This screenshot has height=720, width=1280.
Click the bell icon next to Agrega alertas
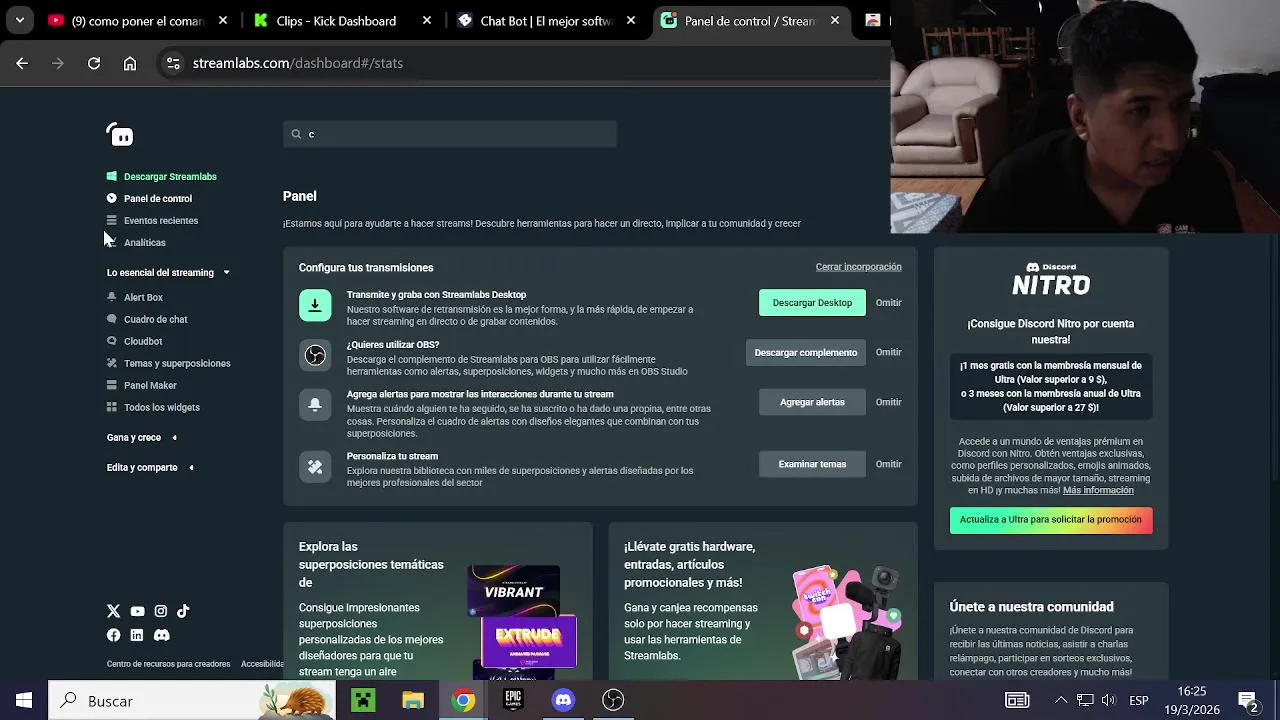click(x=315, y=404)
